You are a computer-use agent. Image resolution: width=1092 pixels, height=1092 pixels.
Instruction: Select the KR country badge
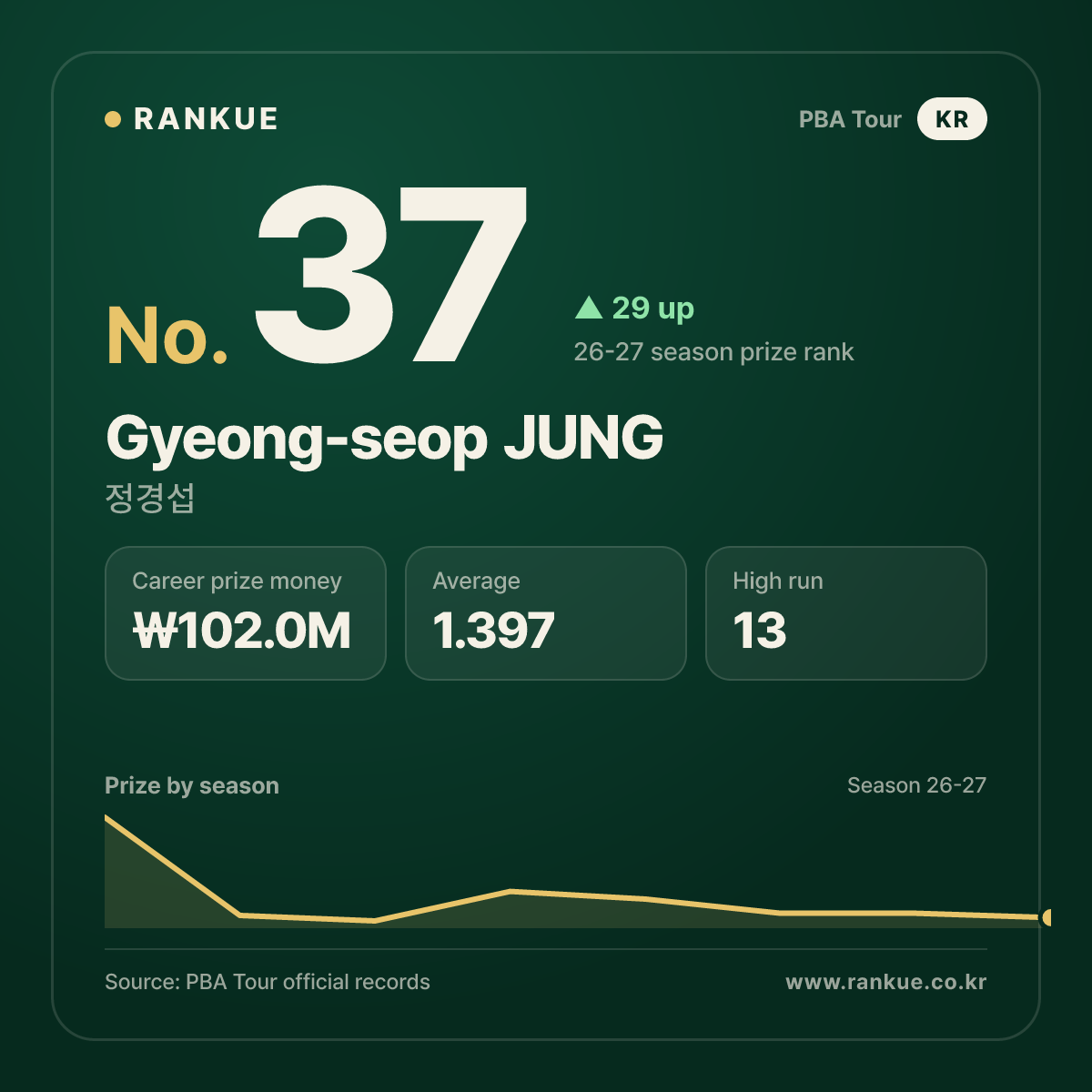[x=952, y=119]
